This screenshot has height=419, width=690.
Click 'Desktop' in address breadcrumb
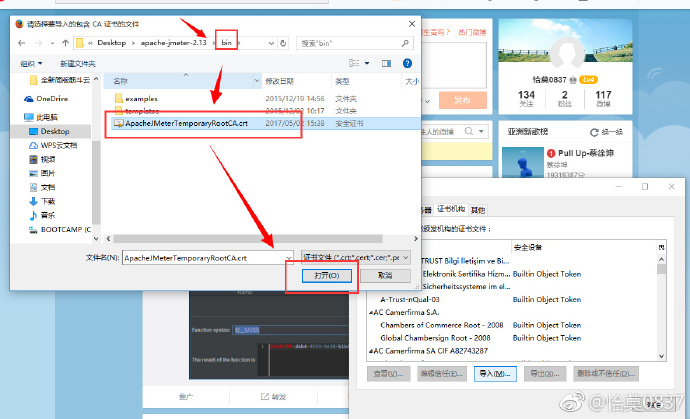tap(111, 43)
